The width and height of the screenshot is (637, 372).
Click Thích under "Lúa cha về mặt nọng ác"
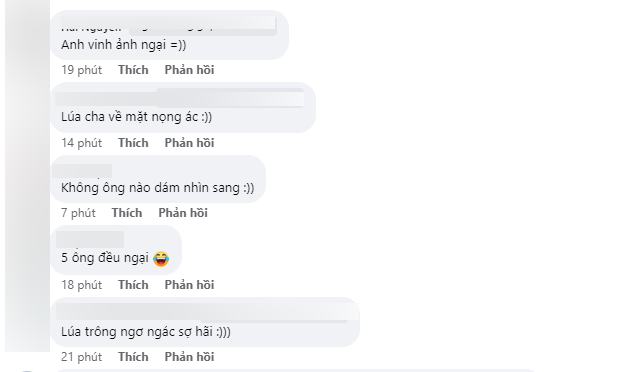pos(133,143)
